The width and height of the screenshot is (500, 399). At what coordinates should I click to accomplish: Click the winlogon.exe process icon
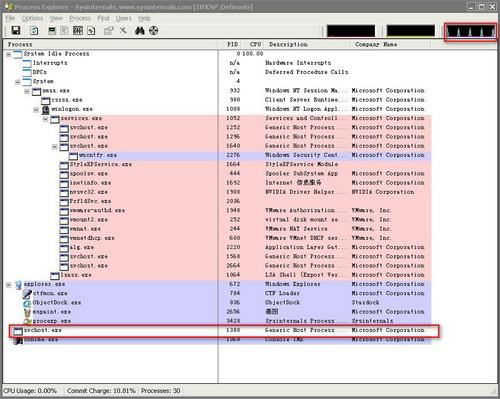pos(46,110)
